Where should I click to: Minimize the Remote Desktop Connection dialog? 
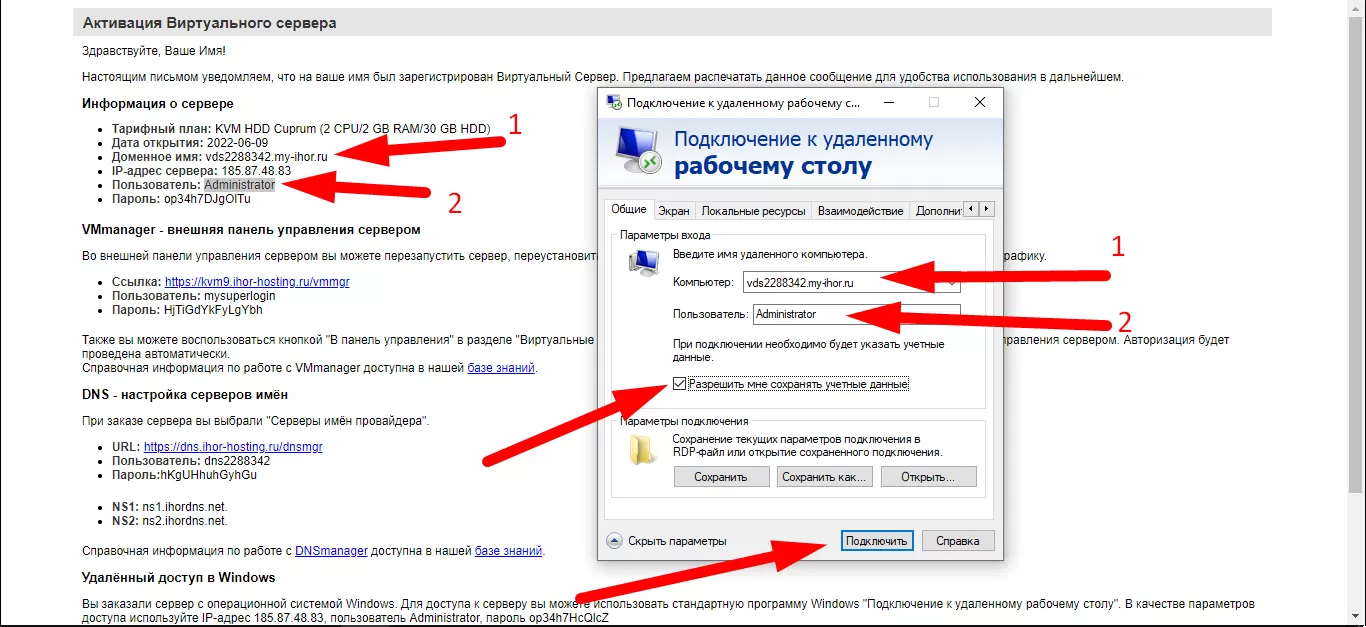click(x=888, y=102)
